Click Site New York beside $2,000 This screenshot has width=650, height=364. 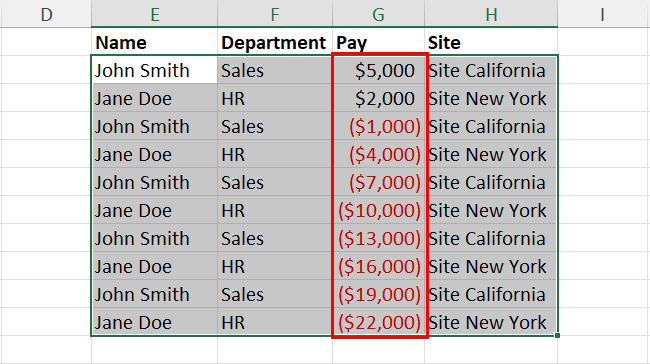(x=491, y=98)
